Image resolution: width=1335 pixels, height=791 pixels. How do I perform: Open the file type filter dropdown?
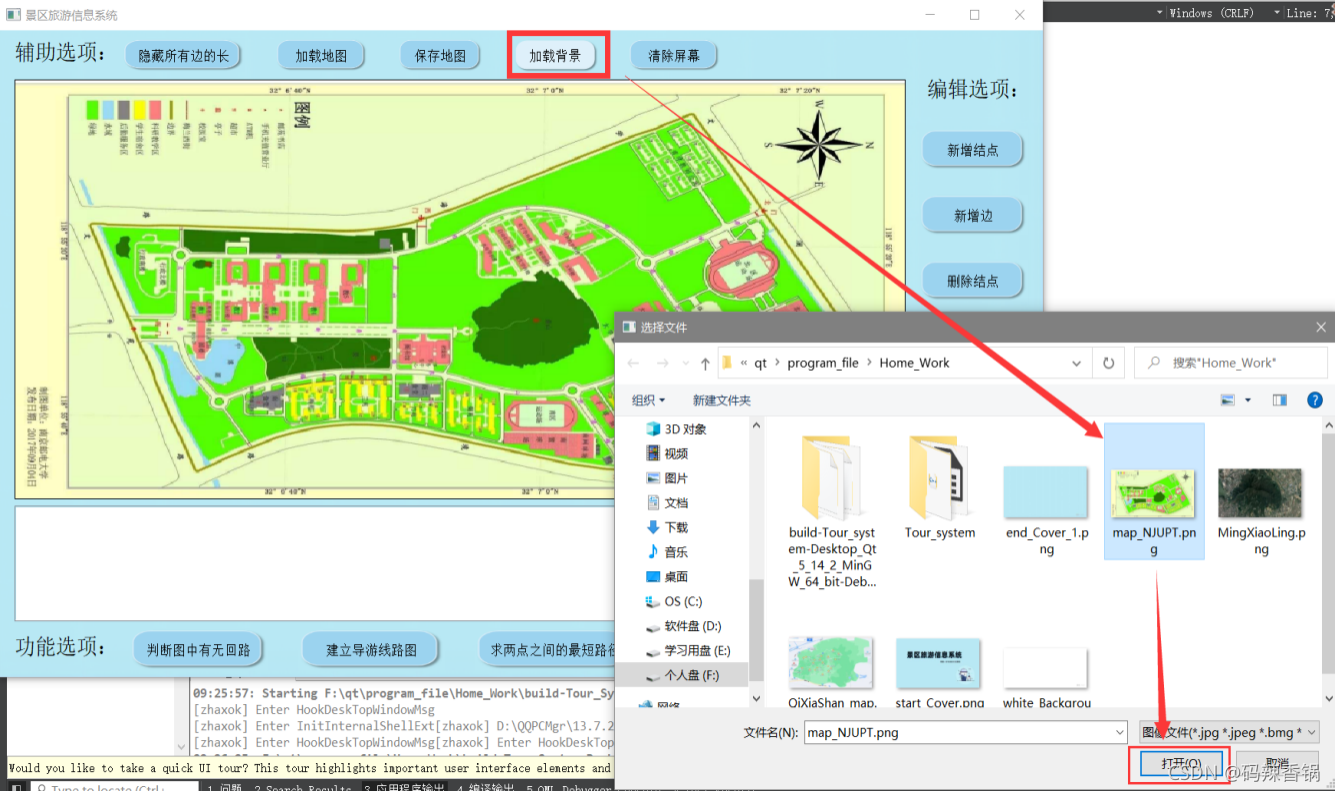pyautogui.click(x=1229, y=733)
